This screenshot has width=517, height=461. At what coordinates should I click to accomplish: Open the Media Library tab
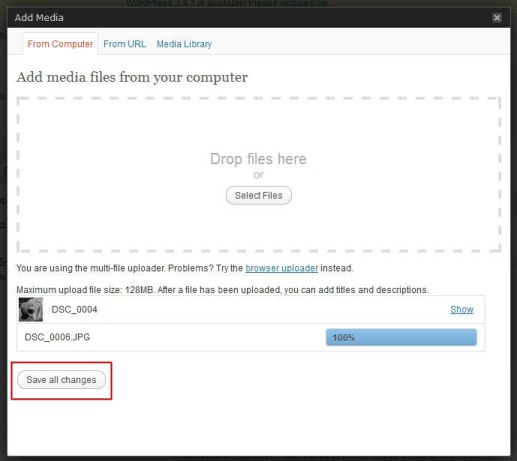click(184, 44)
